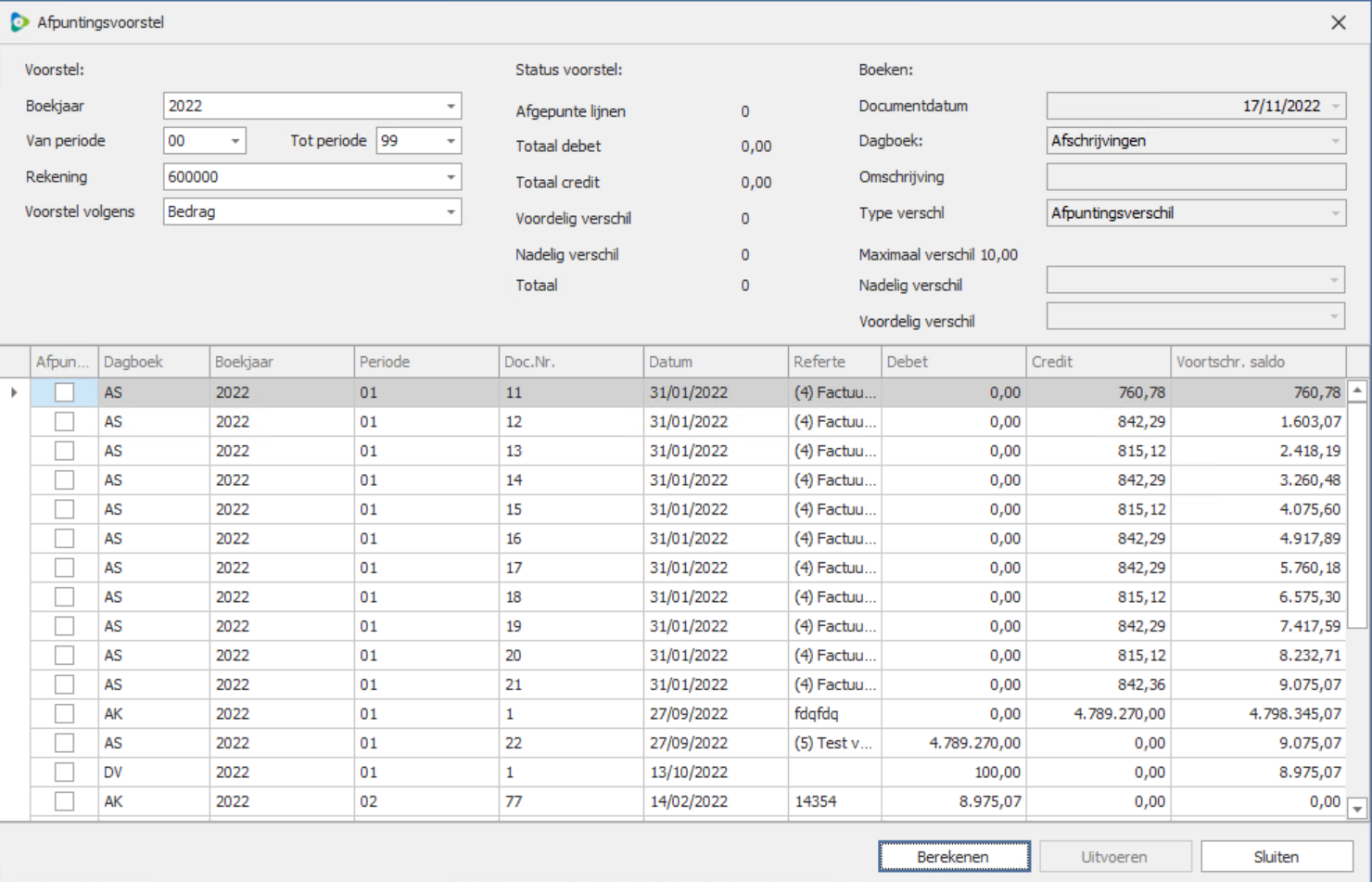Image resolution: width=1372 pixels, height=882 pixels.
Task: Select the checkbox for DV document 1
Action: click(x=64, y=772)
